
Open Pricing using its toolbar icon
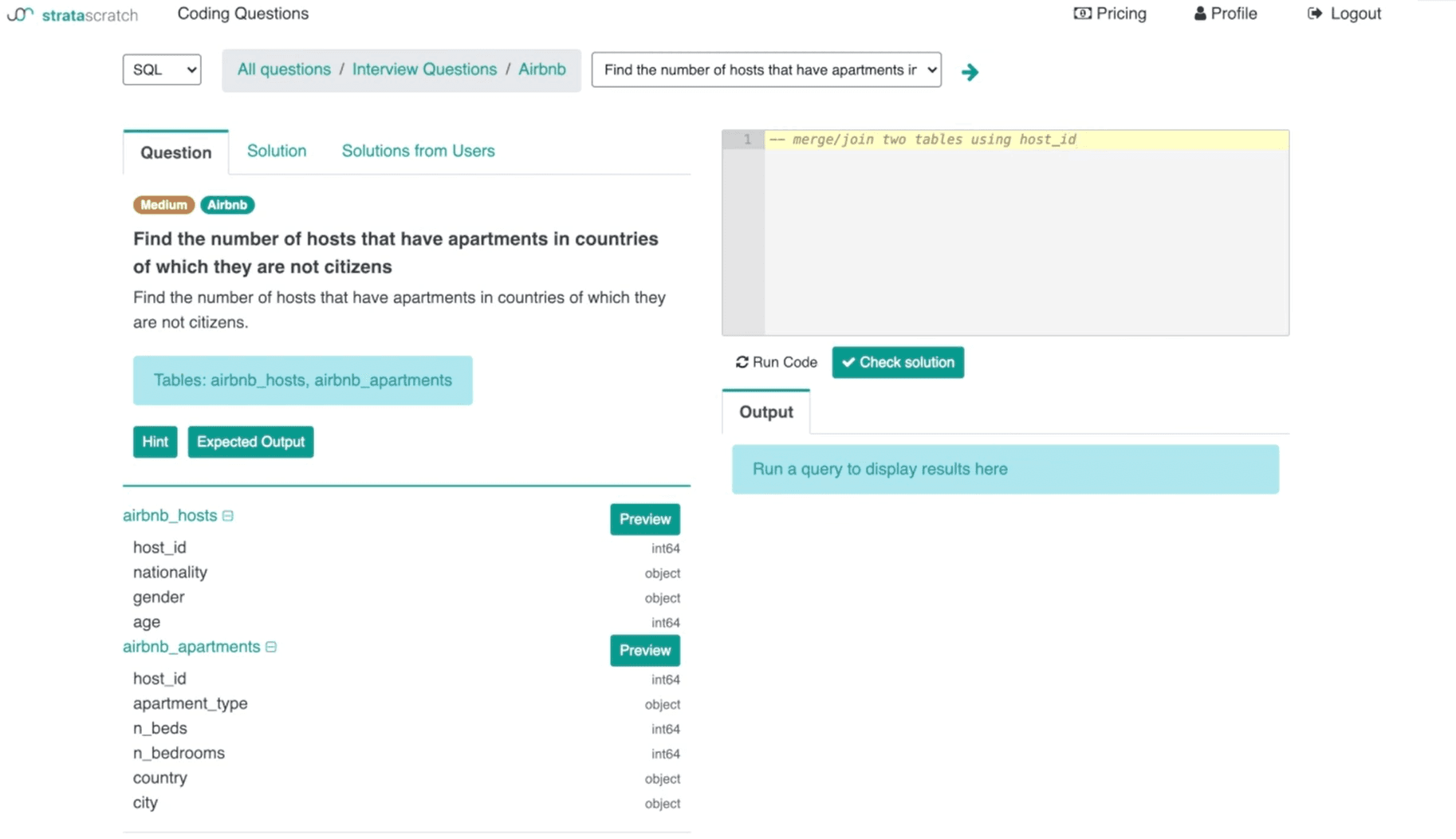pos(1081,13)
